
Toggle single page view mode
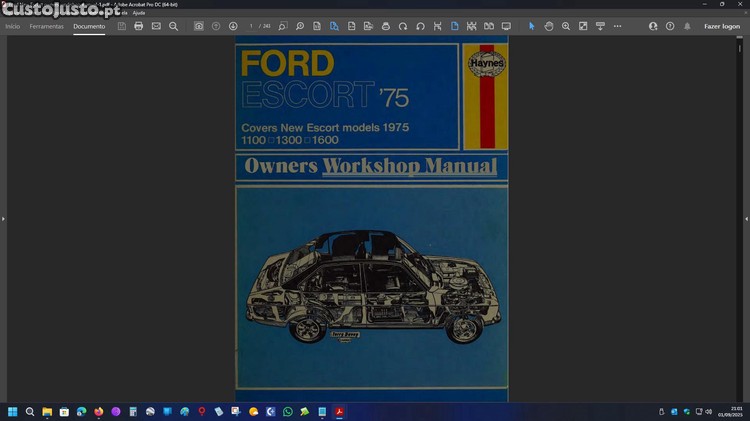pos(454,26)
